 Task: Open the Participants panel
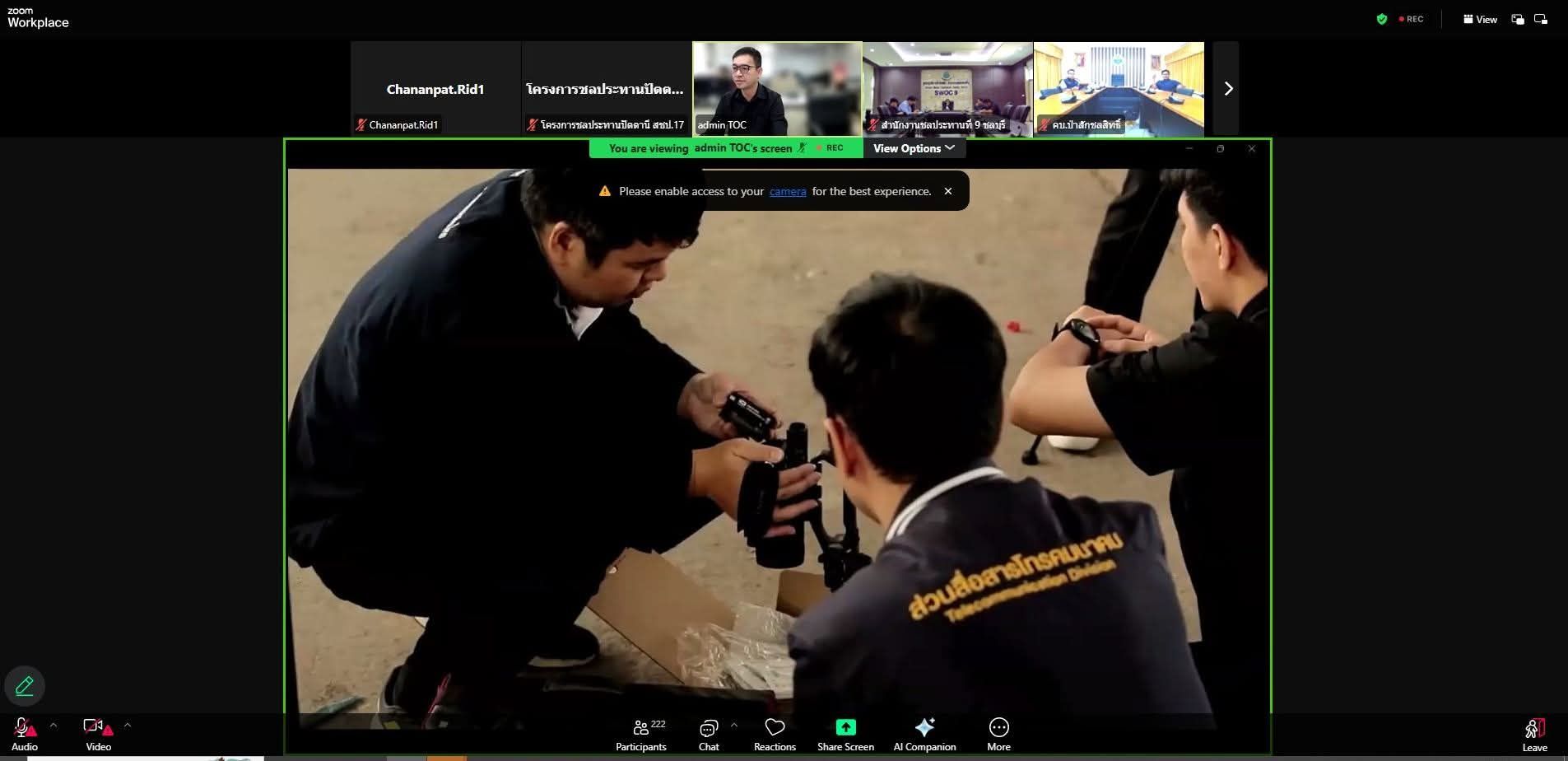[640, 734]
